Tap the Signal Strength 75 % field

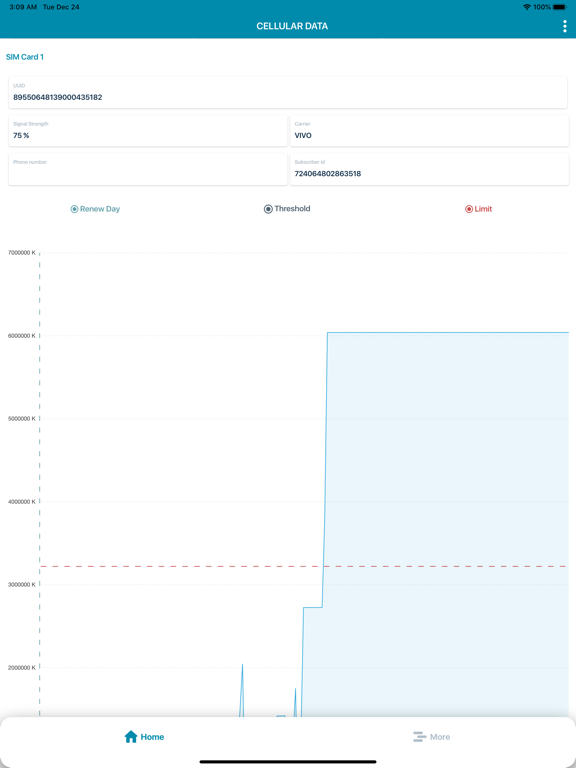point(148,131)
